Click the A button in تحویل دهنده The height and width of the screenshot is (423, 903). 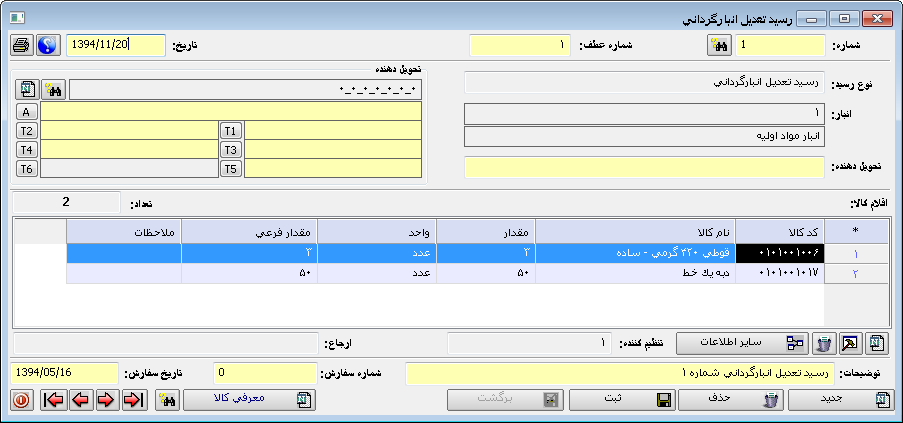(28, 111)
